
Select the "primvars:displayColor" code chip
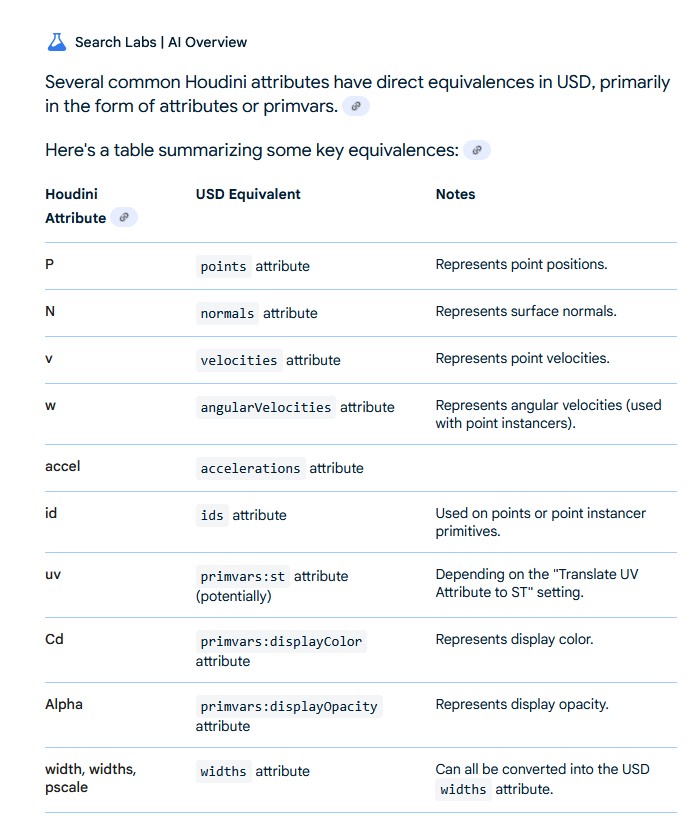pos(281,641)
